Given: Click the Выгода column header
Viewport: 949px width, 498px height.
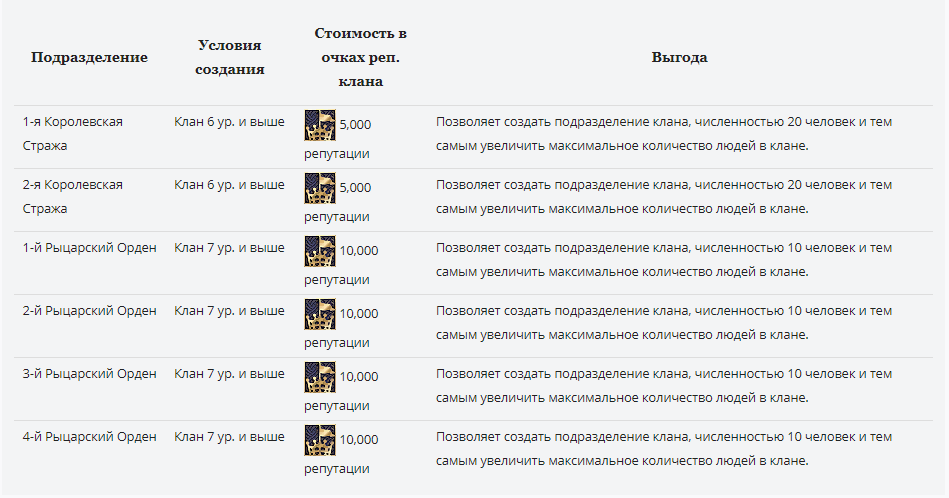Looking at the screenshot, I should coord(679,57).
